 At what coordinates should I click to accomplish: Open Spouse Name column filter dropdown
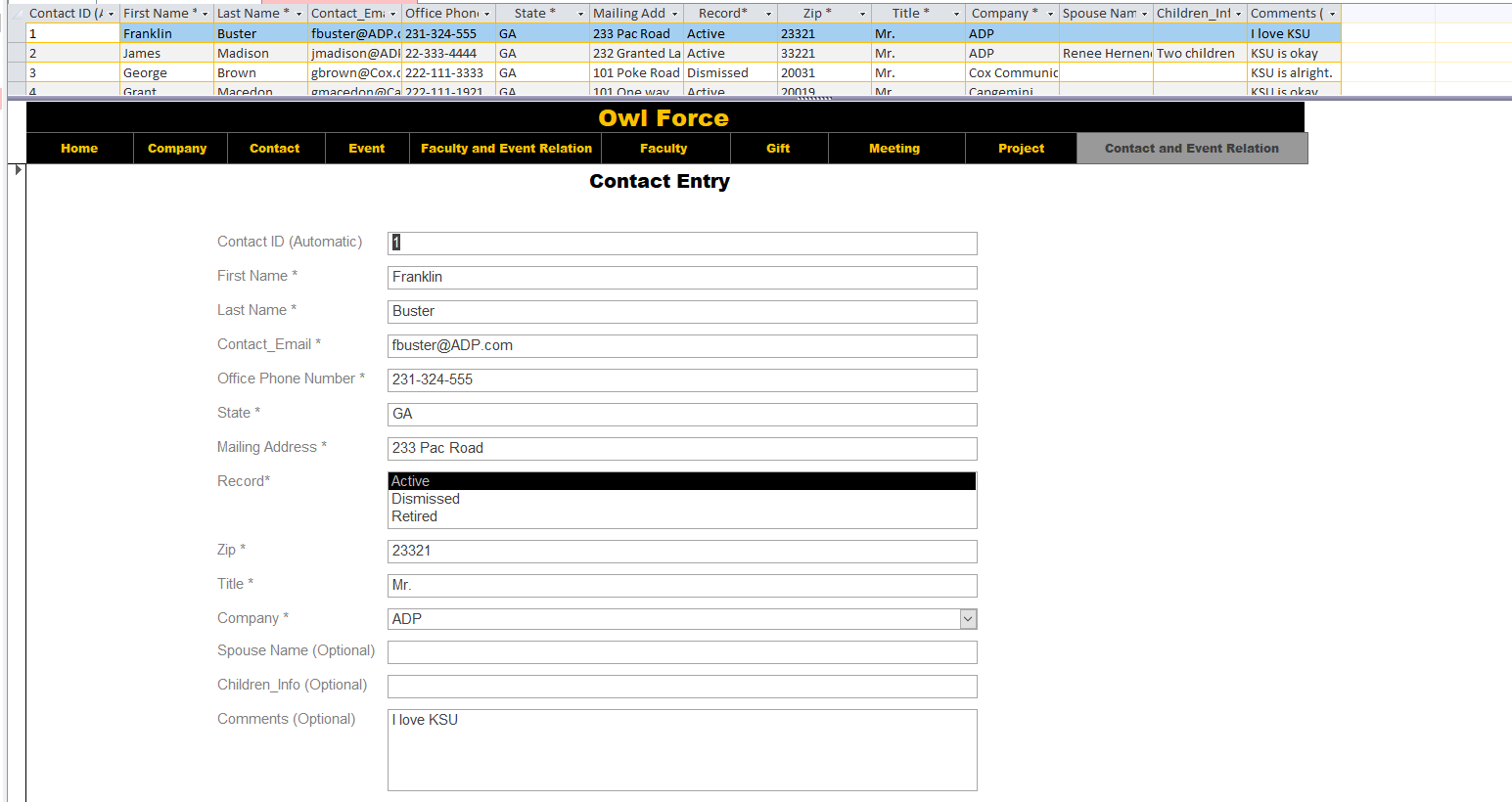point(1144,14)
